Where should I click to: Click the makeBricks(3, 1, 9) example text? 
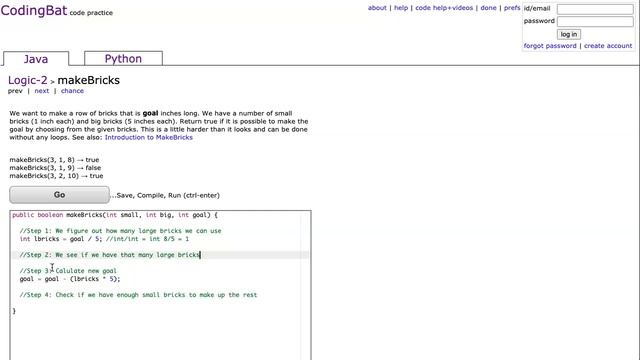(55, 167)
